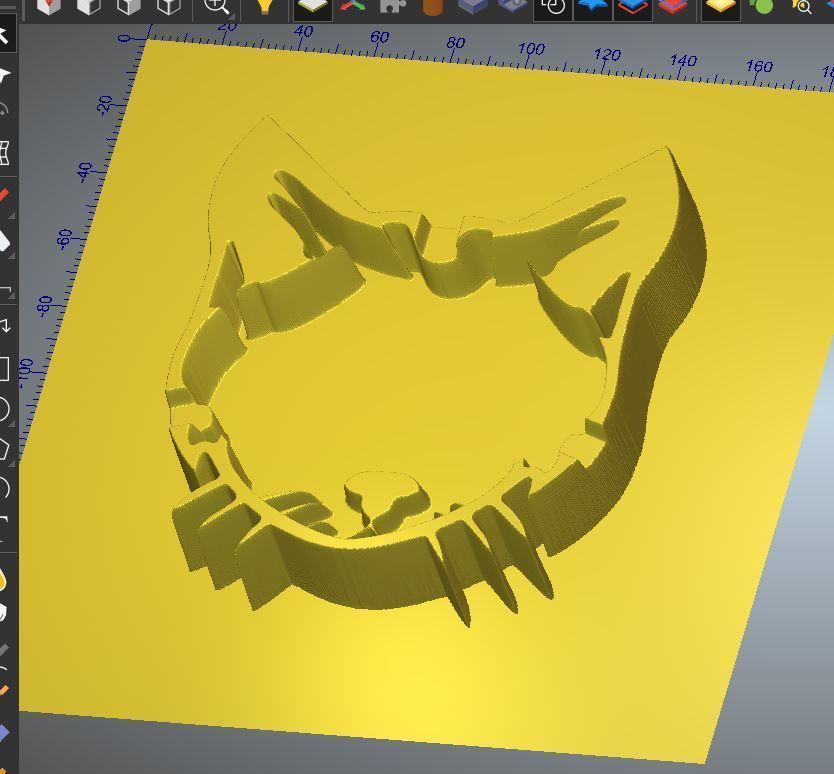834x774 pixels.
Task: Click the '120' label on top ruler
Action: point(607,55)
